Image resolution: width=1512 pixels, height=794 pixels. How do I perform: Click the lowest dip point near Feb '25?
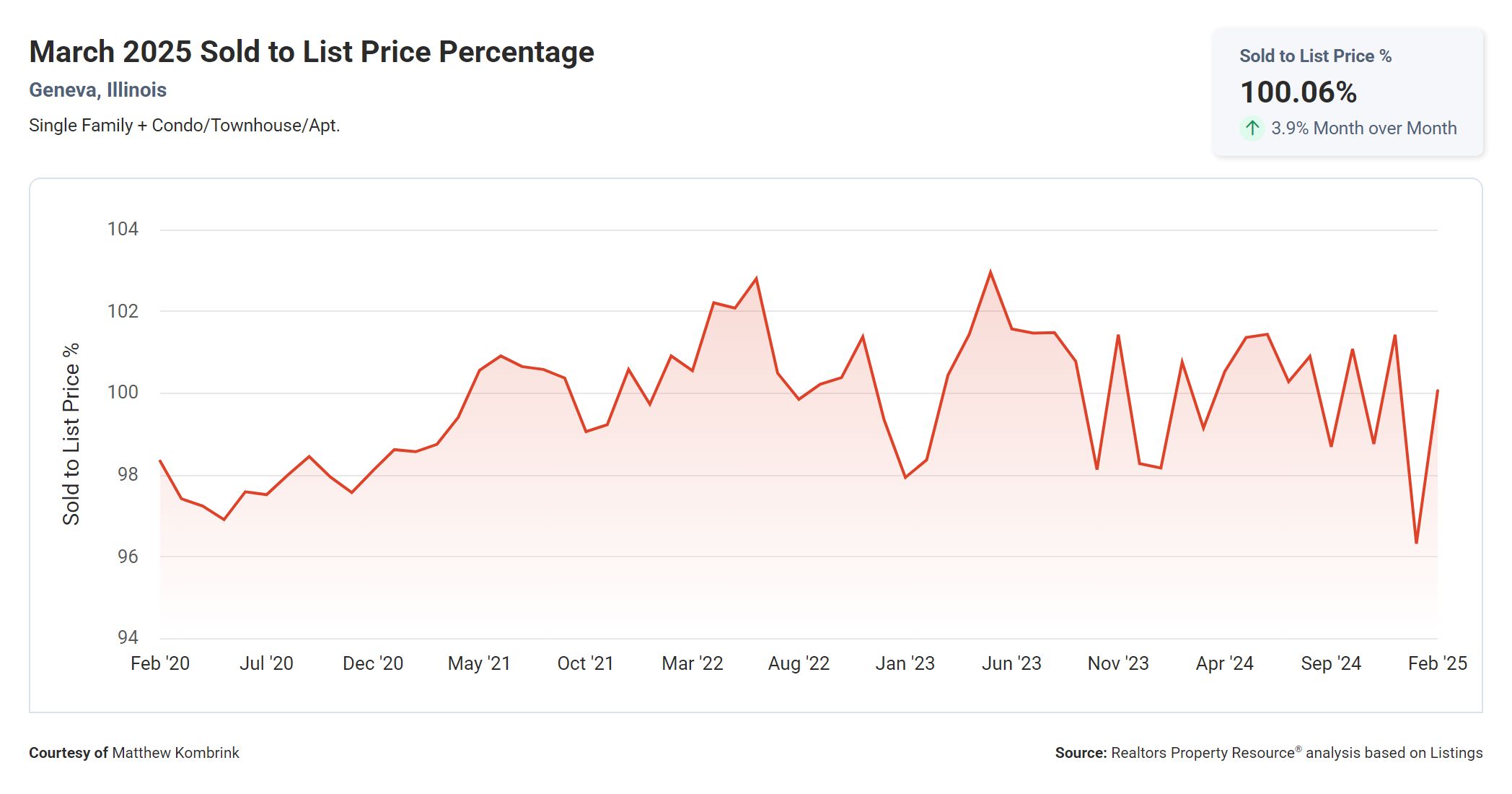[1417, 542]
